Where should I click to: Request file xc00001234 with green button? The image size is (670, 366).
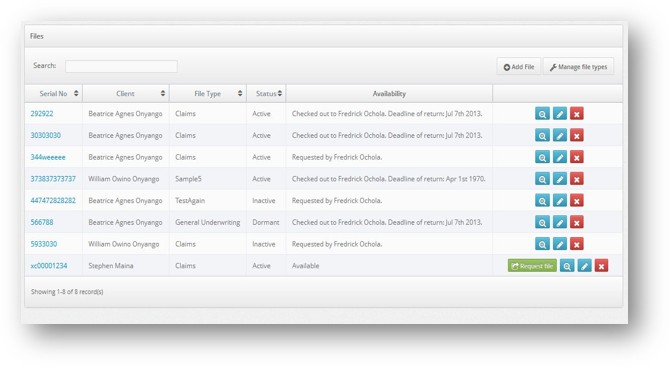coord(532,266)
